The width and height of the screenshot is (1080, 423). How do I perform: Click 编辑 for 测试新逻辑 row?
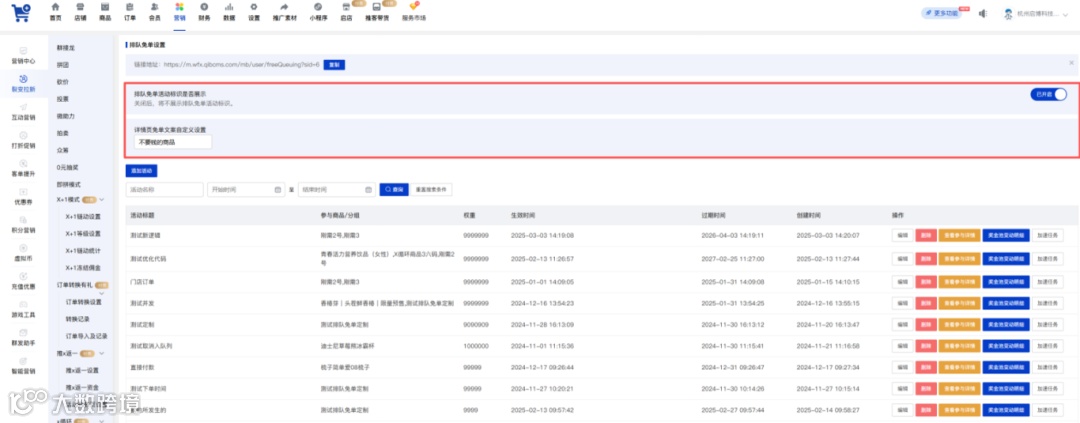point(902,236)
